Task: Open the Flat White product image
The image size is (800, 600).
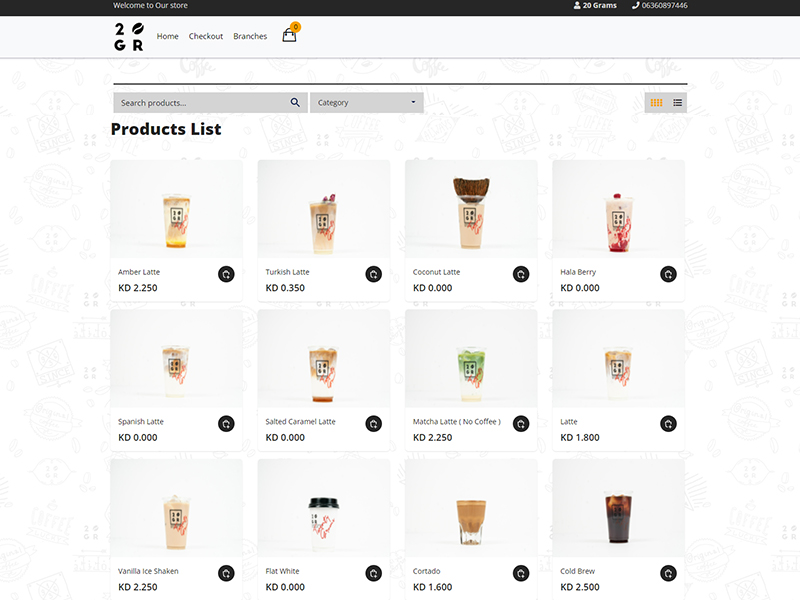Action: [x=323, y=508]
